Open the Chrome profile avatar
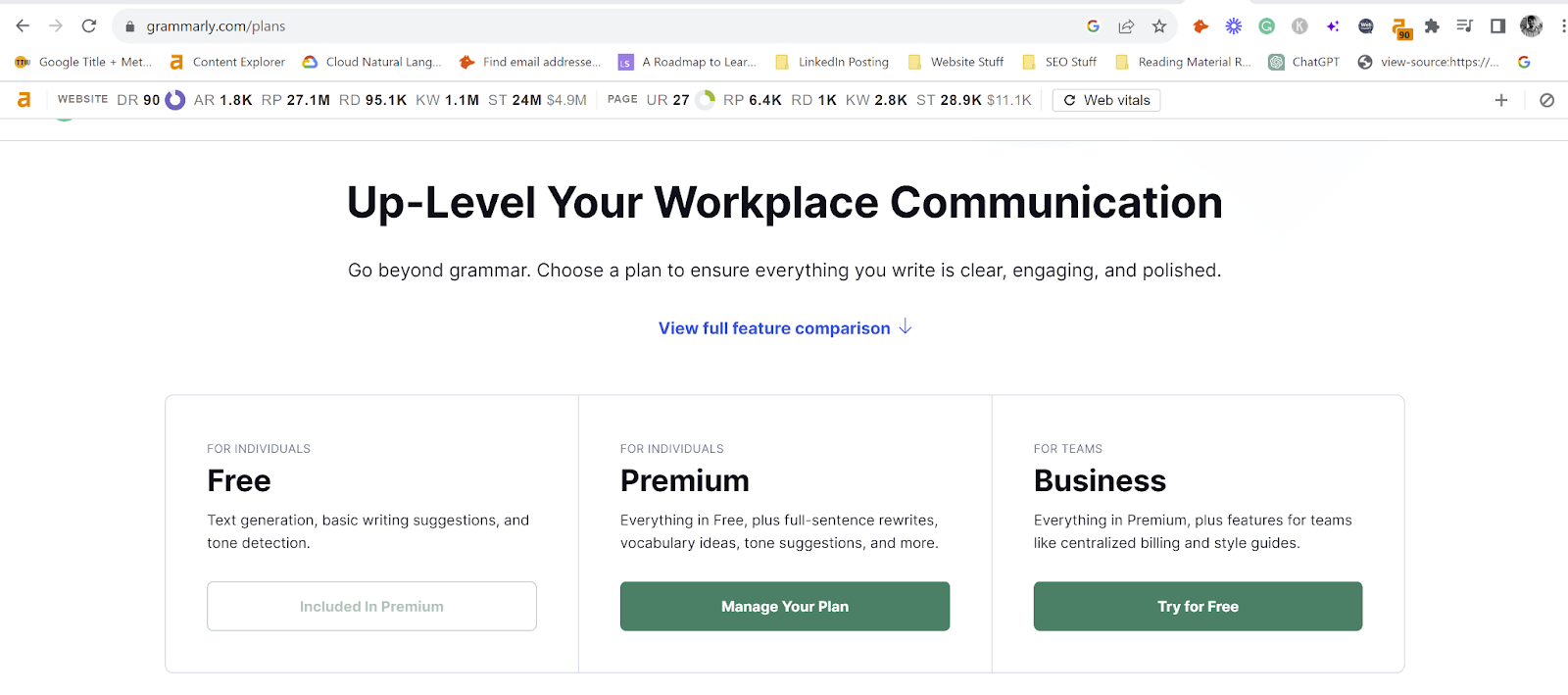 click(x=1531, y=26)
